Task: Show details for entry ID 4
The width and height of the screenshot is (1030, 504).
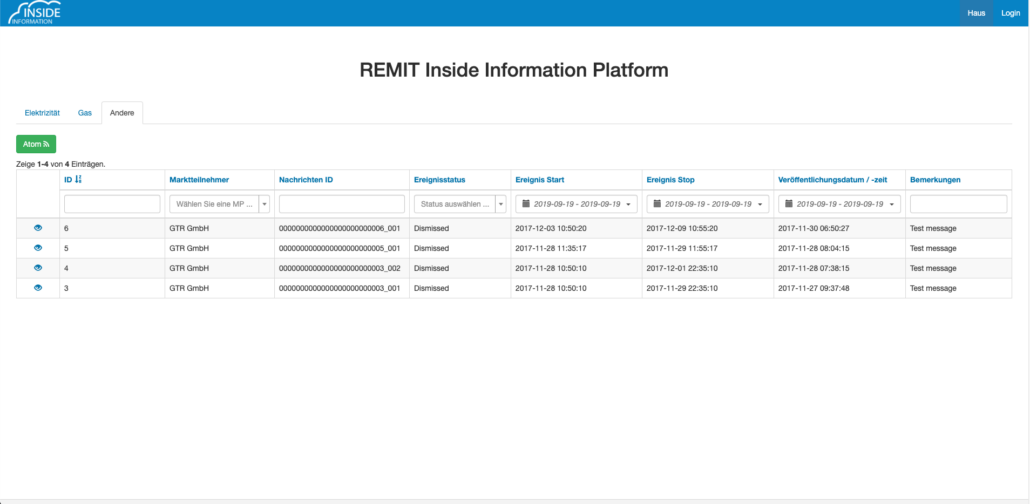Action: pyautogui.click(x=38, y=268)
